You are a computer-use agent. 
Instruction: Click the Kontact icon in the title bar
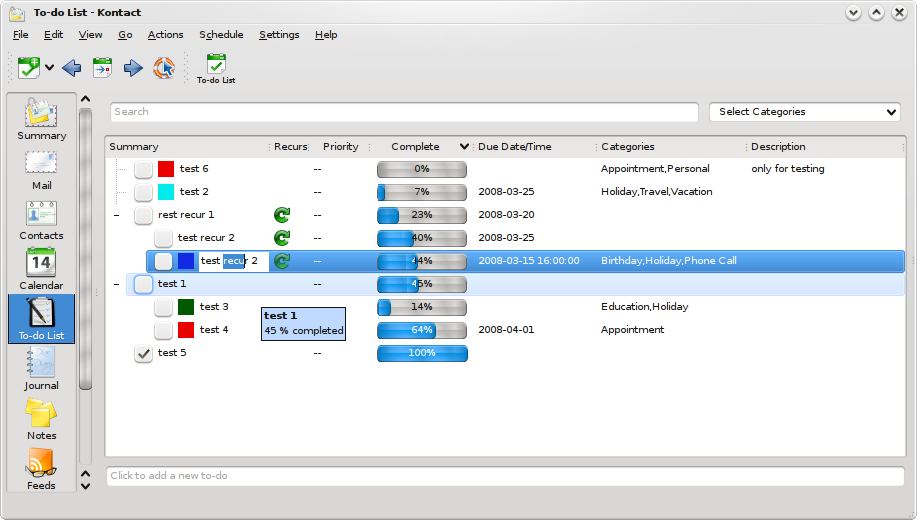click(x=17, y=13)
